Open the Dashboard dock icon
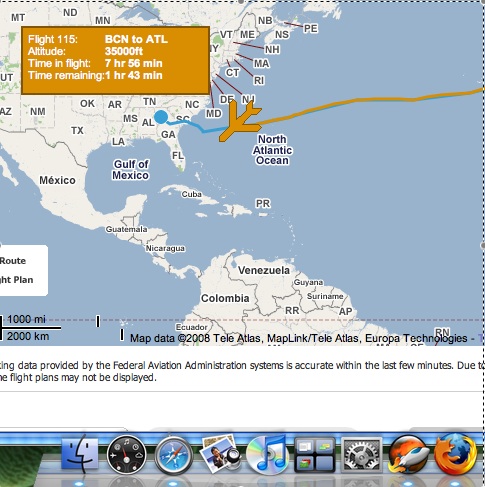 click(x=127, y=455)
